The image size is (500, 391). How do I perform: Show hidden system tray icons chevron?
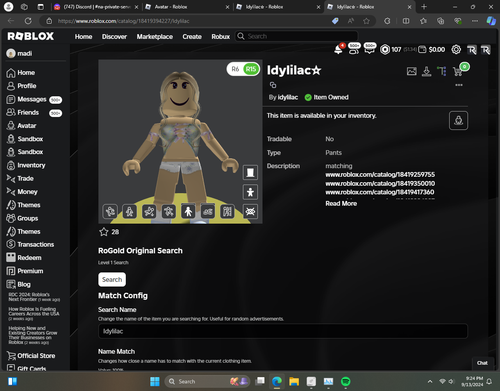430,381
